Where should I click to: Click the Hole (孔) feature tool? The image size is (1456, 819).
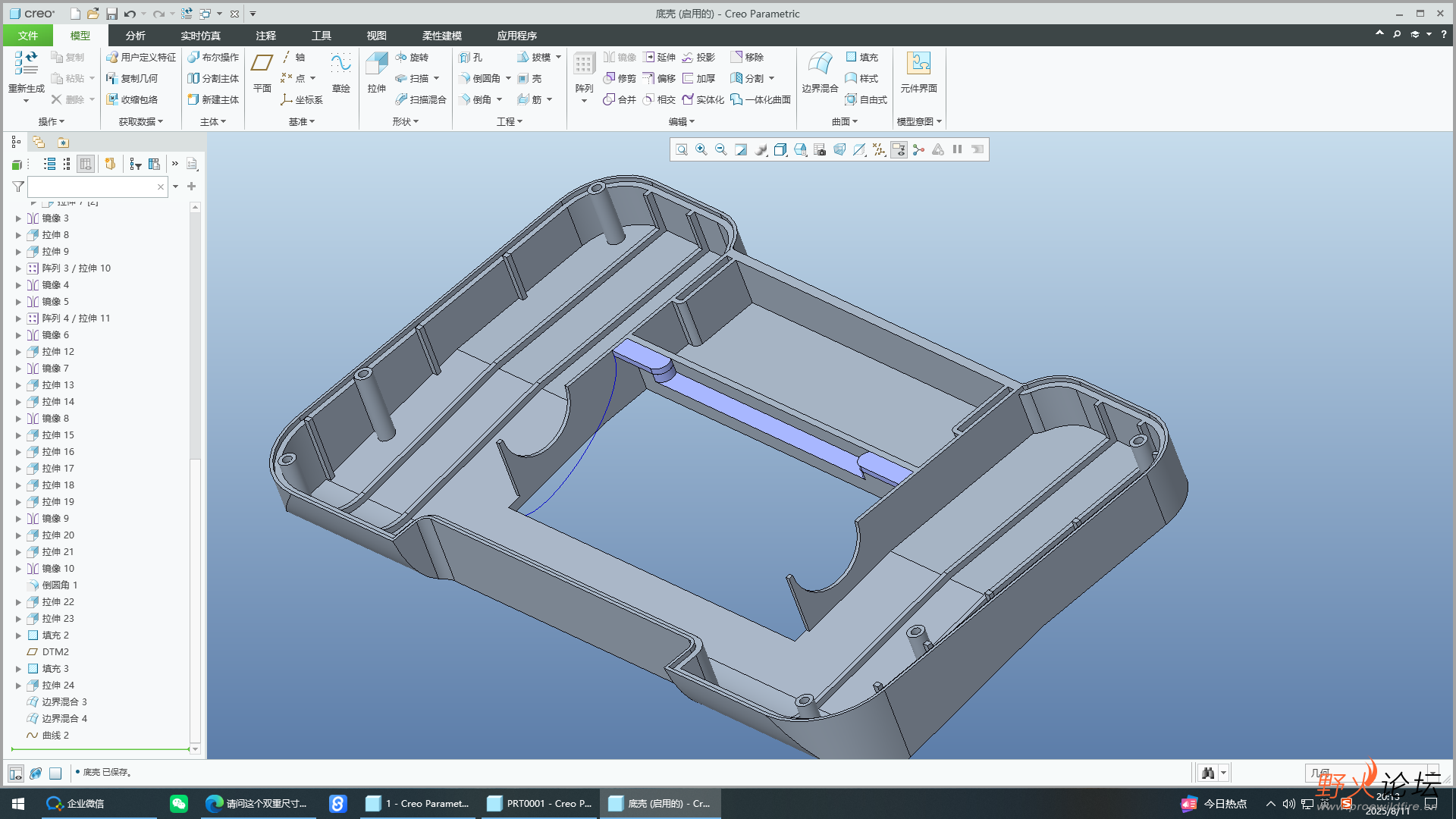(x=470, y=57)
